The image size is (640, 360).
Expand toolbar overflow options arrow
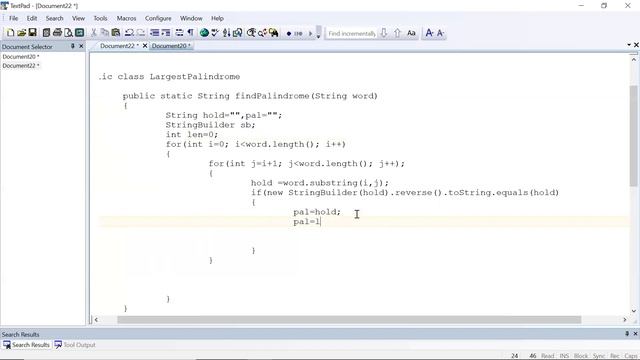click(319, 33)
